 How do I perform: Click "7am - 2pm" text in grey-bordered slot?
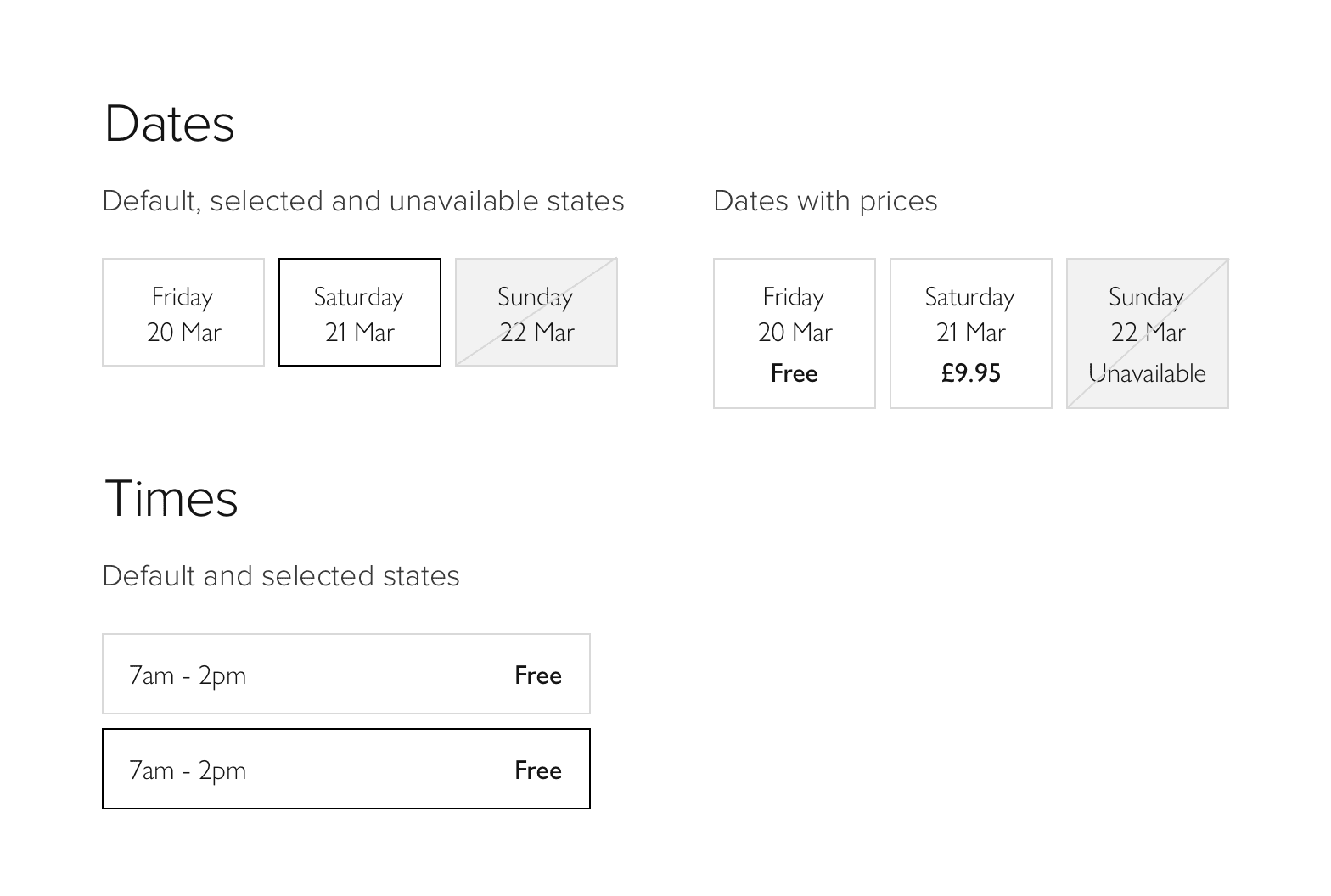188,675
